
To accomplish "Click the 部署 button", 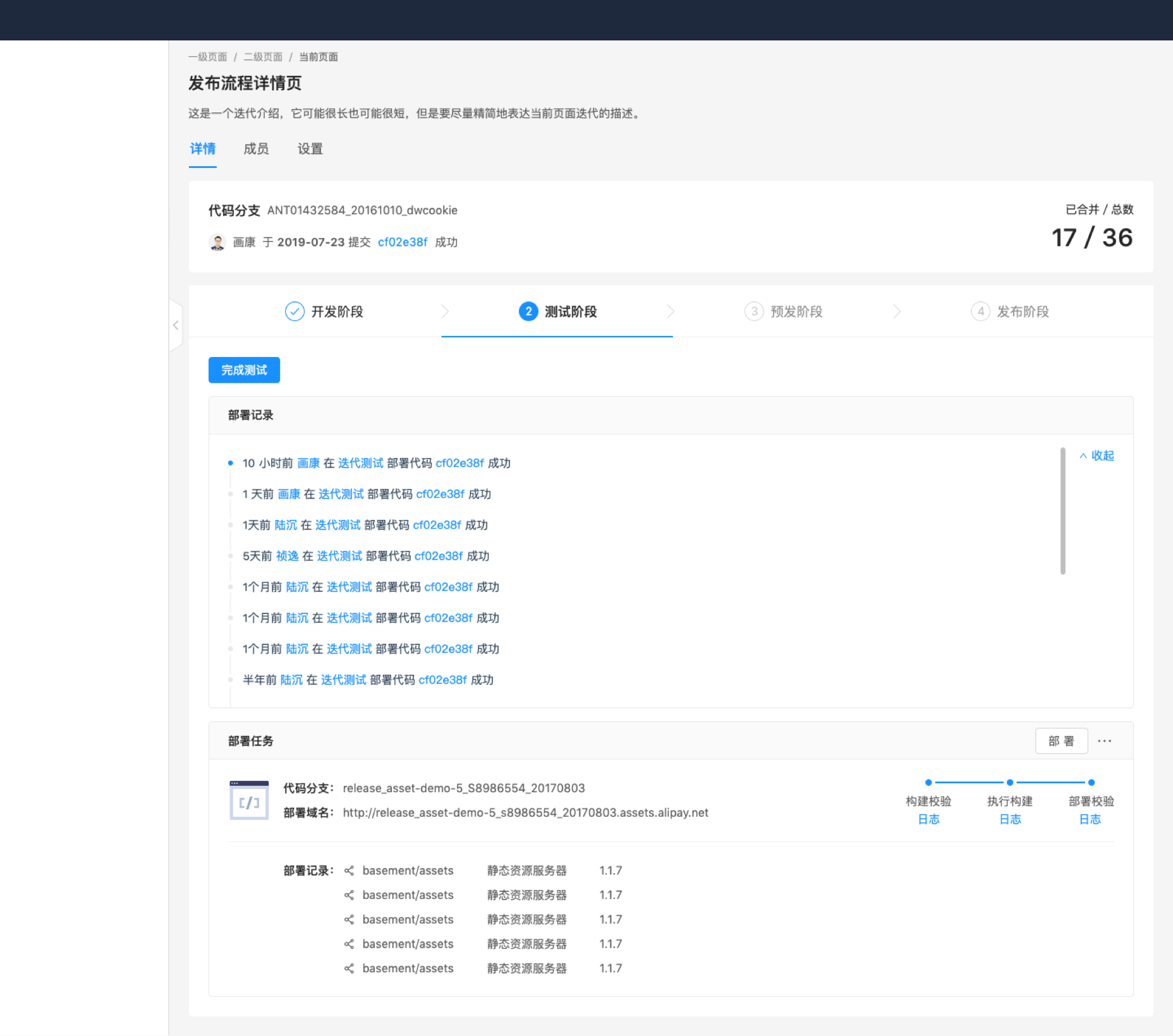I will coord(1061,741).
